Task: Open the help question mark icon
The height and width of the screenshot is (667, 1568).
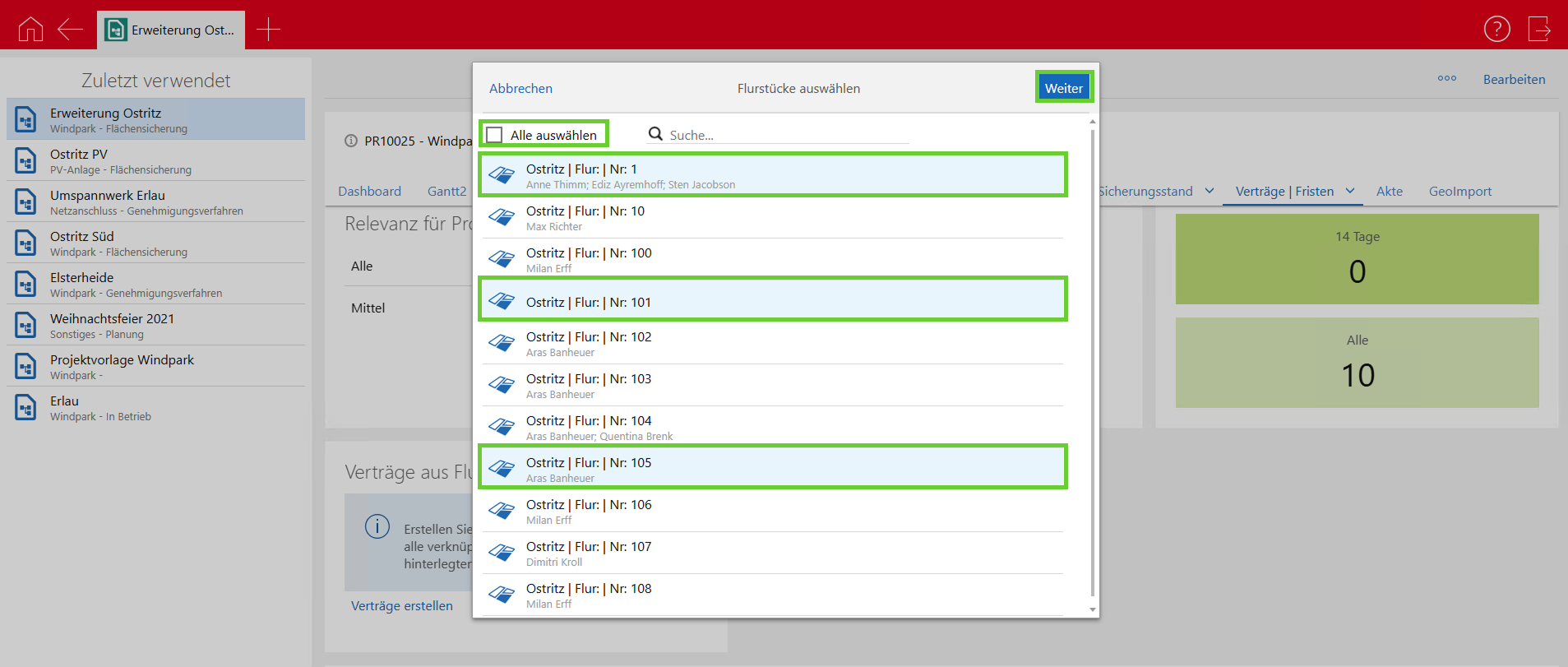Action: (1496, 29)
